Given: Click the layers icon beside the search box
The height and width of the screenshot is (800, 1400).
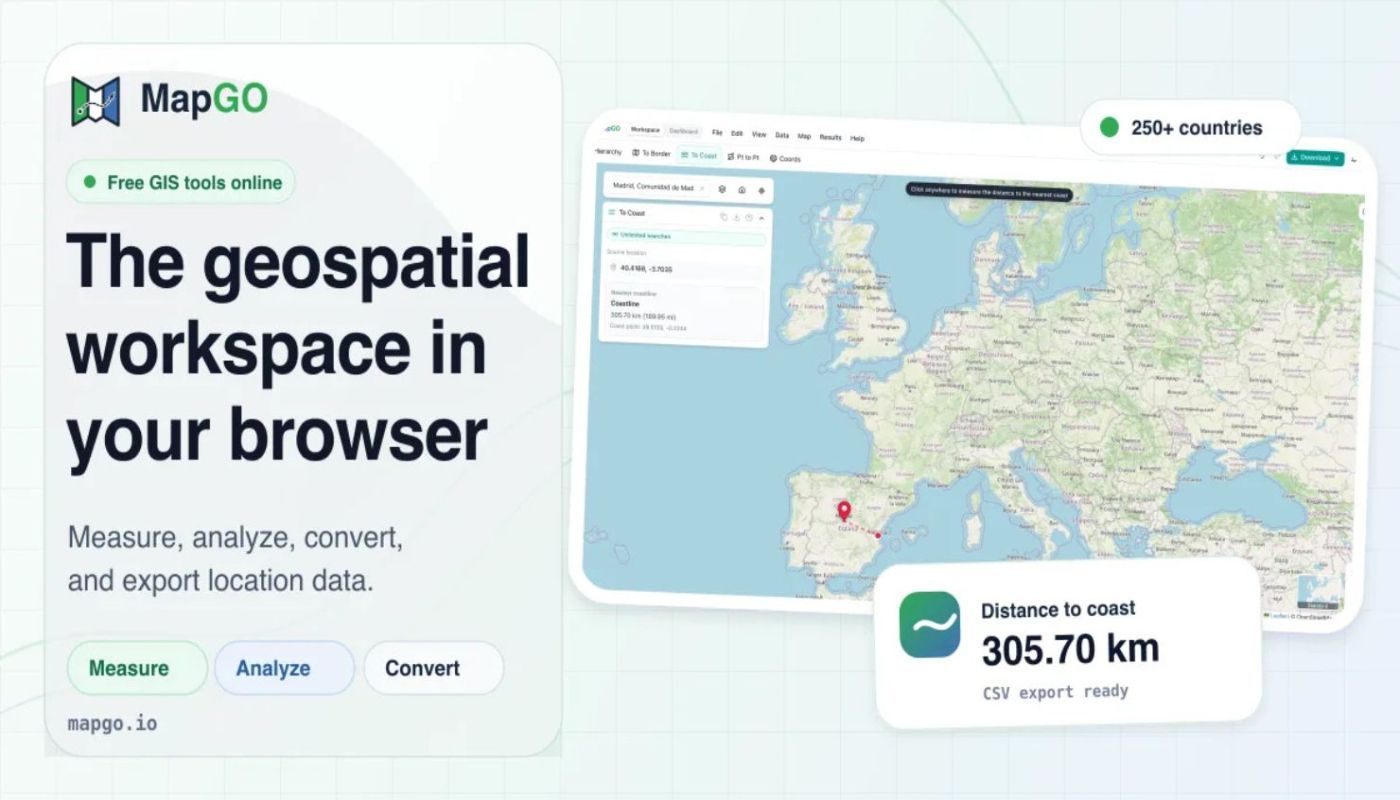Looking at the screenshot, I should 722,189.
